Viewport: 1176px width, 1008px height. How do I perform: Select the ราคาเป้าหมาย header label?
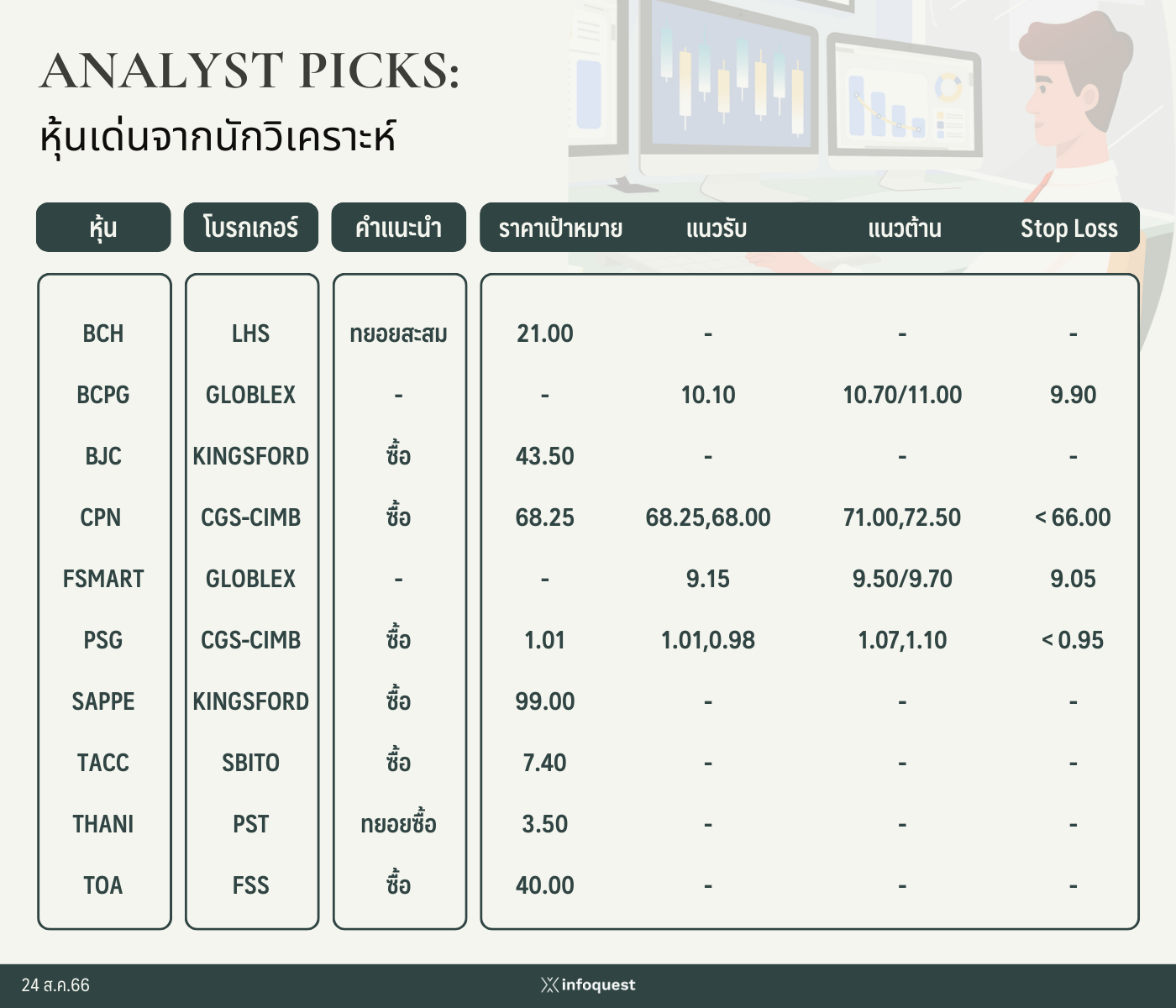click(x=560, y=228)
